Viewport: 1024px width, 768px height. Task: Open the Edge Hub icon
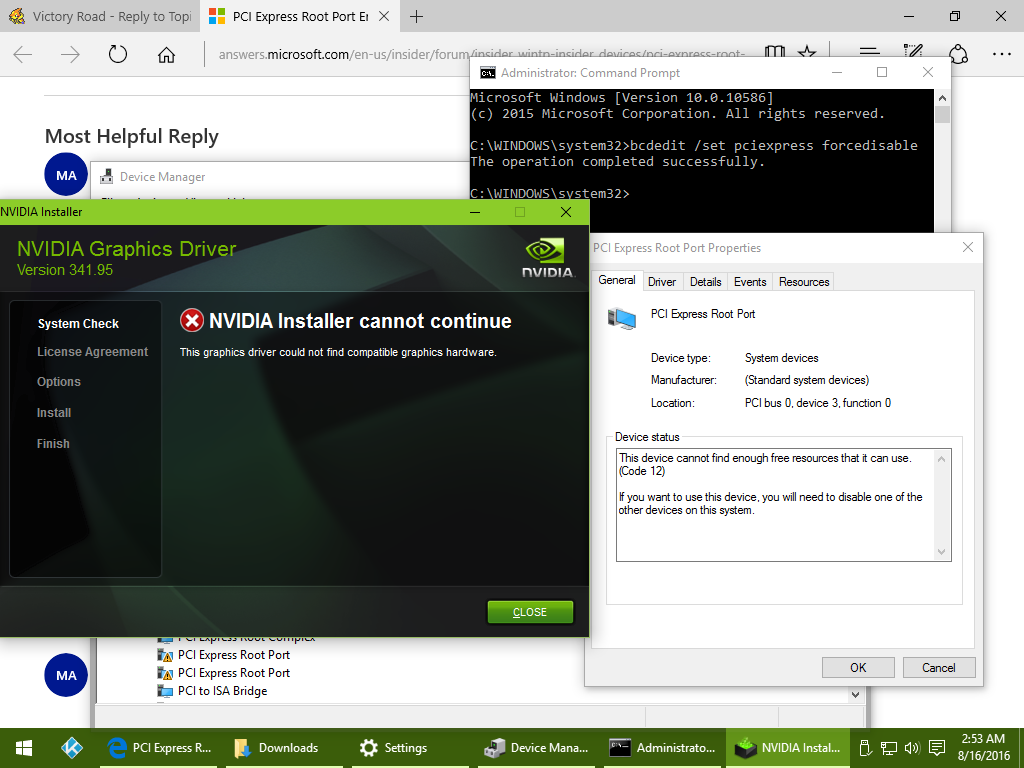pyautogui.click(x=870, y=54)
